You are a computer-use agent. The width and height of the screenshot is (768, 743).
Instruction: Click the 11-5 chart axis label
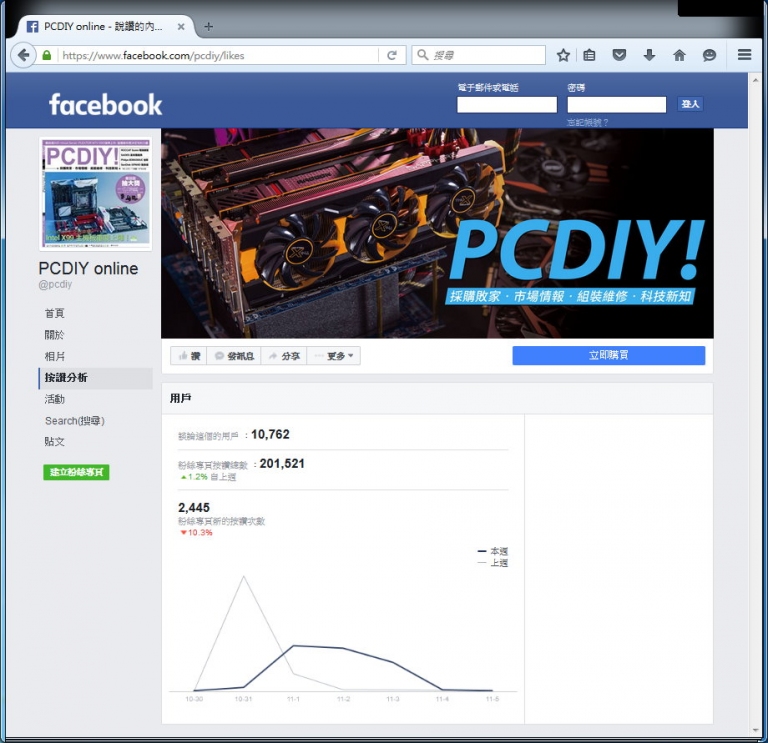click(492, 699)
